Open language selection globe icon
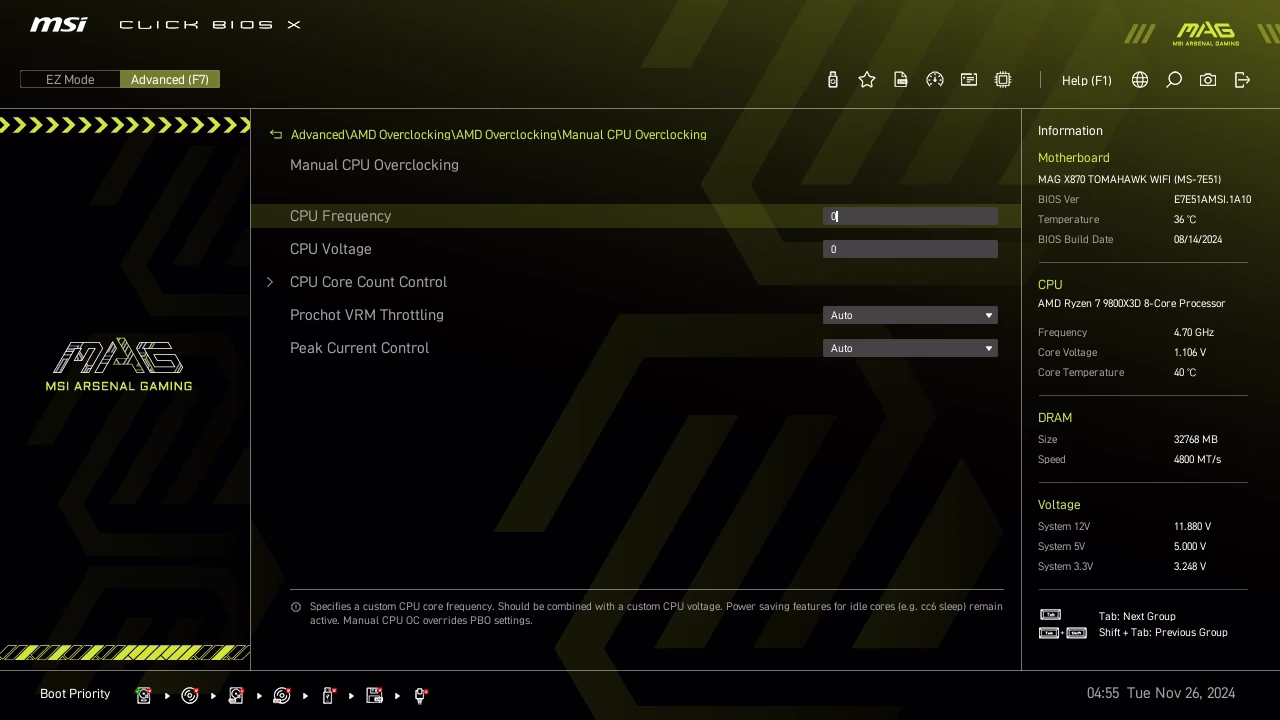The image size is (1280, 720). point(1140,80)
